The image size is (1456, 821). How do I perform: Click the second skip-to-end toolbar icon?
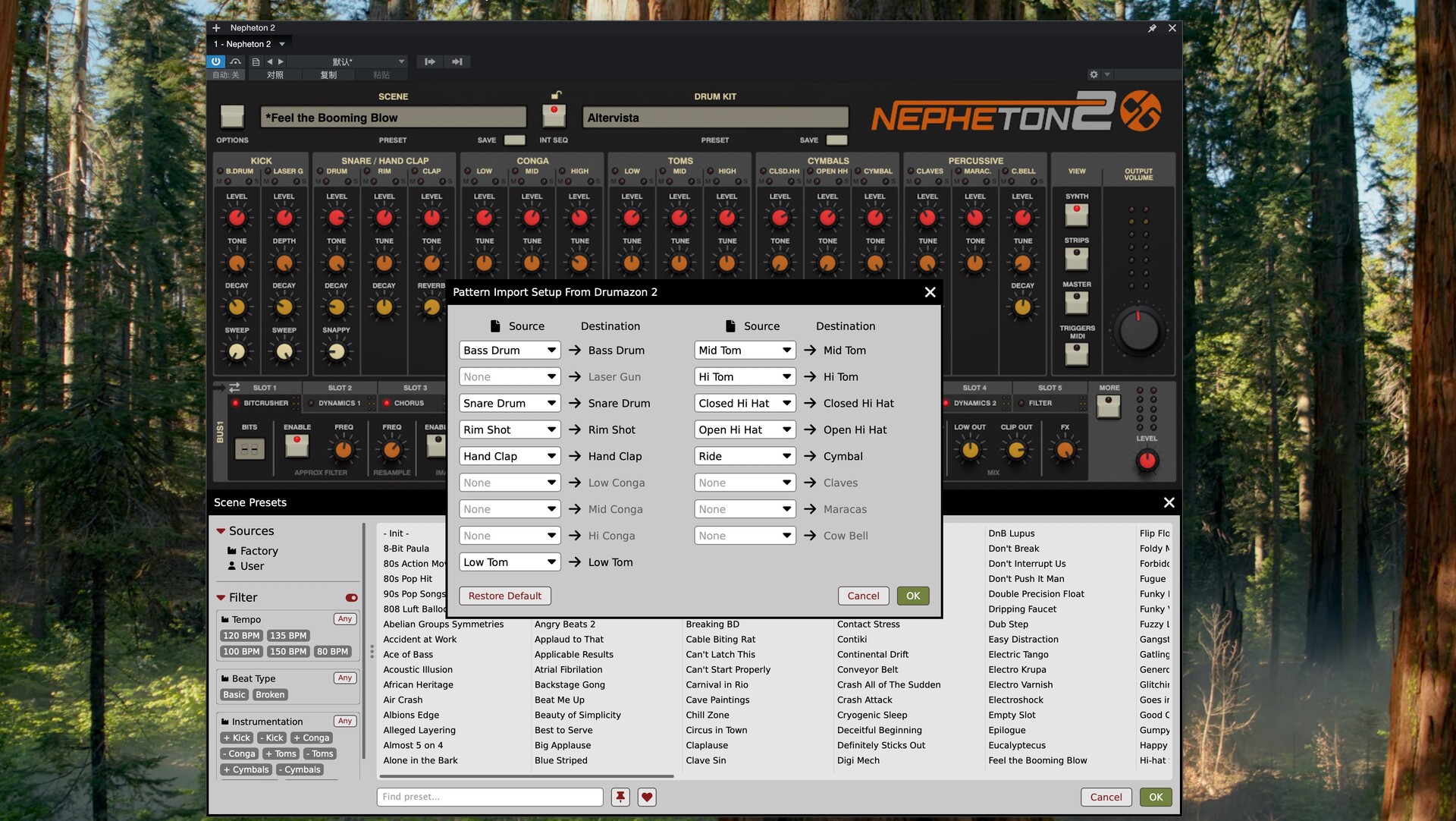point(457,61)
